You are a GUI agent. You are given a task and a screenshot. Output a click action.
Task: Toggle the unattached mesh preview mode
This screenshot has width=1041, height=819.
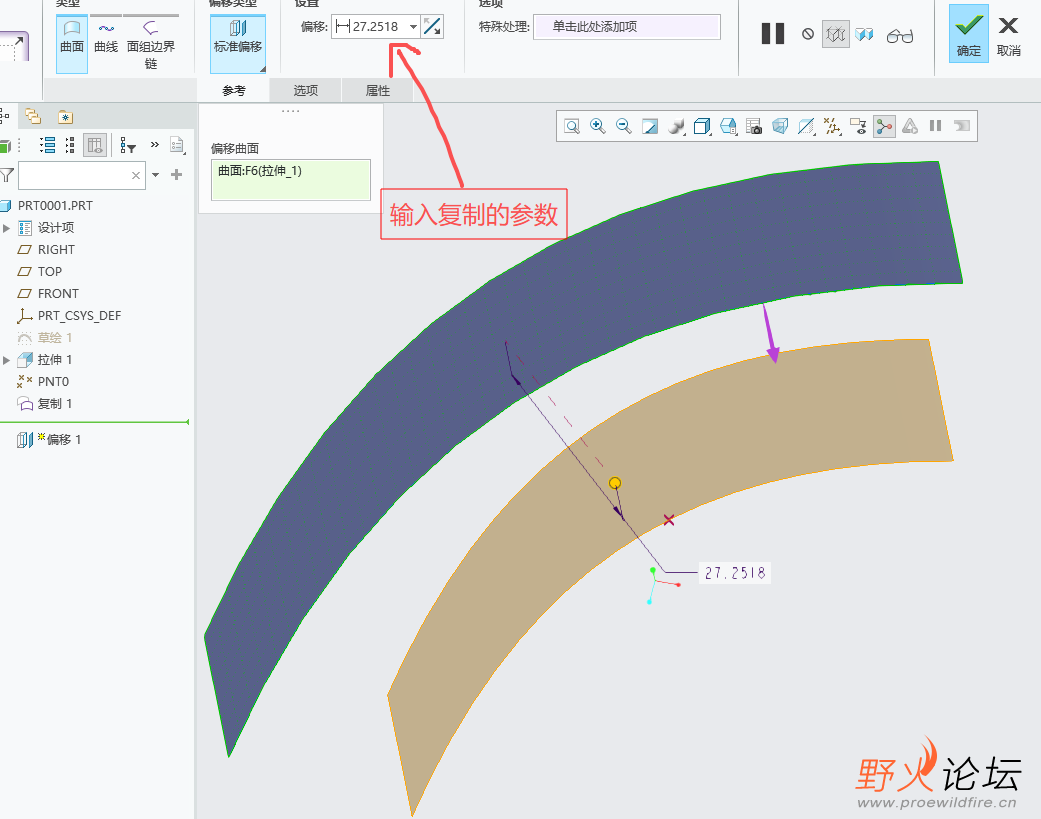(x=836, y=34)
